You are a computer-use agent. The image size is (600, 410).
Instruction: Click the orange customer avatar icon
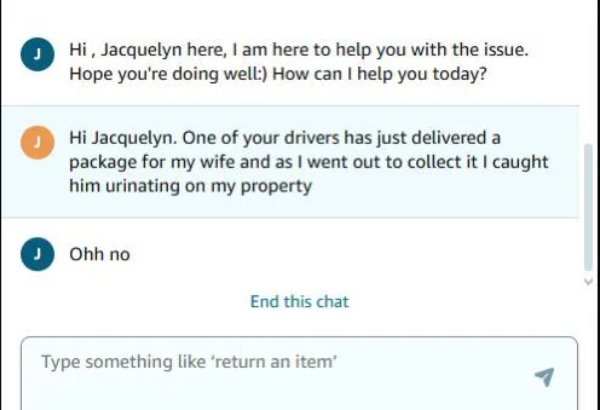[x=37, y=144]
